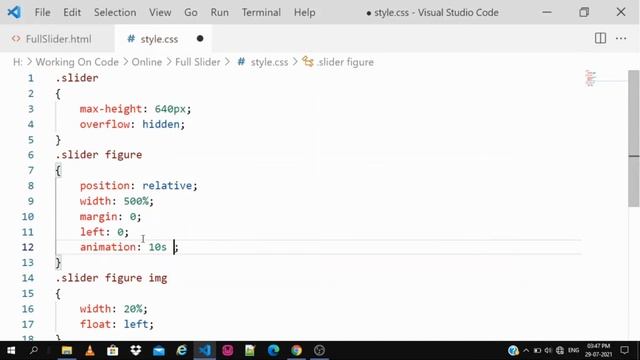The width and height of the screenshot is (640, 360).
Task: Click the .slider figure selector text
Action: pyautogui.click(x=99, y=155)
